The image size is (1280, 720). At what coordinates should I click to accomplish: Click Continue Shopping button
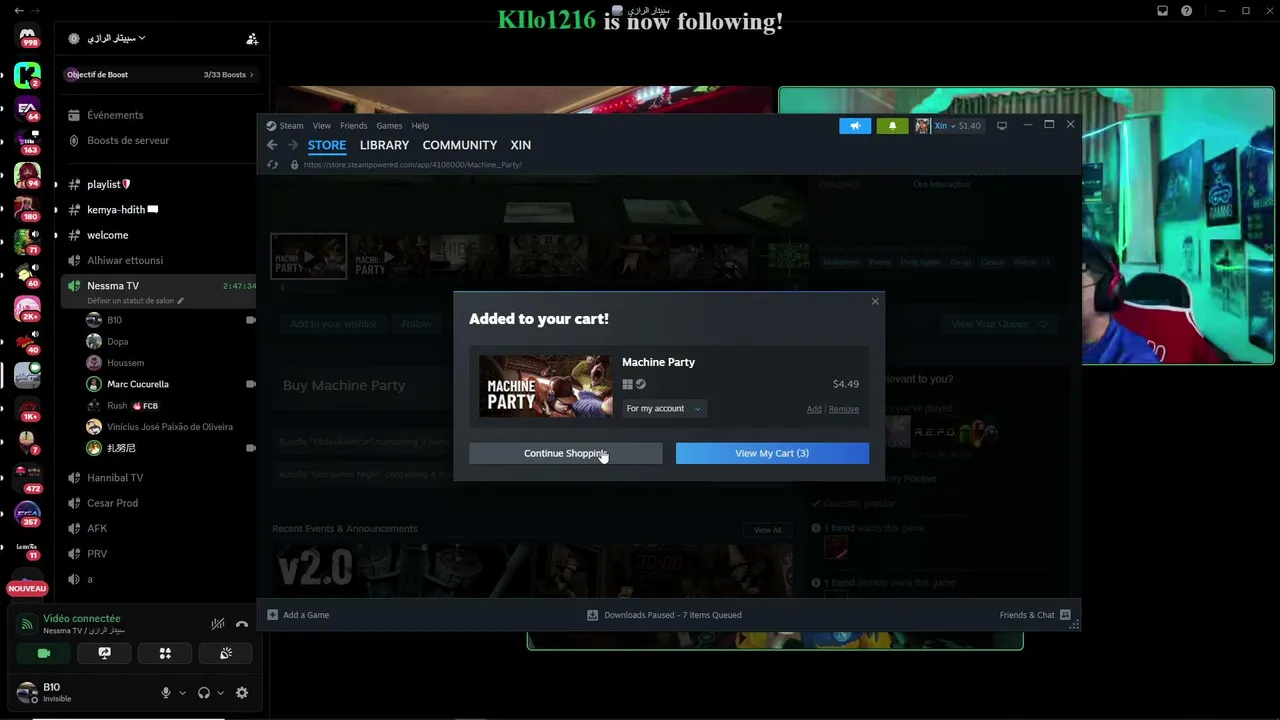(566, 453)
